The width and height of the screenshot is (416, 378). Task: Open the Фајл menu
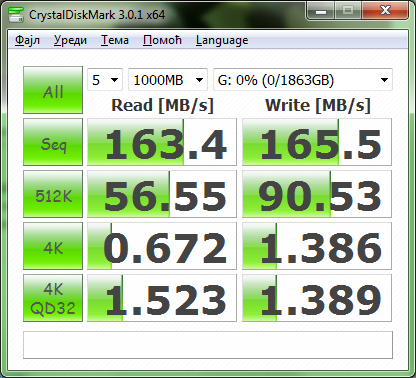click(27, 40)
